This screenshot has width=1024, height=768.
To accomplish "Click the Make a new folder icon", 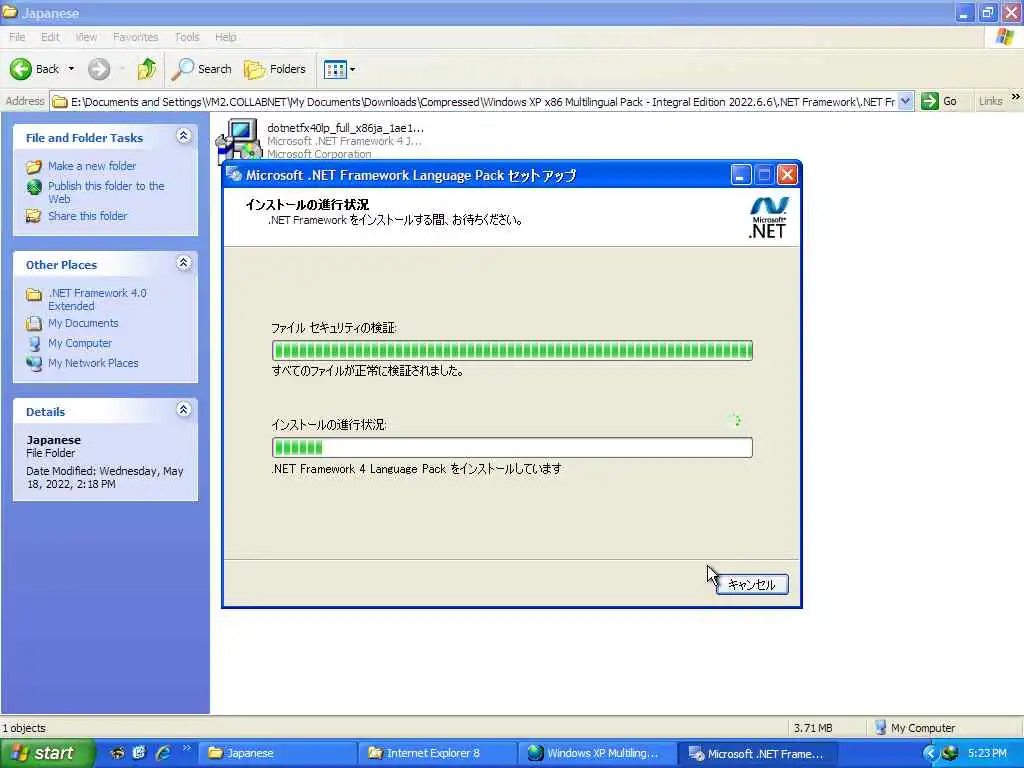I will point(34,167).
